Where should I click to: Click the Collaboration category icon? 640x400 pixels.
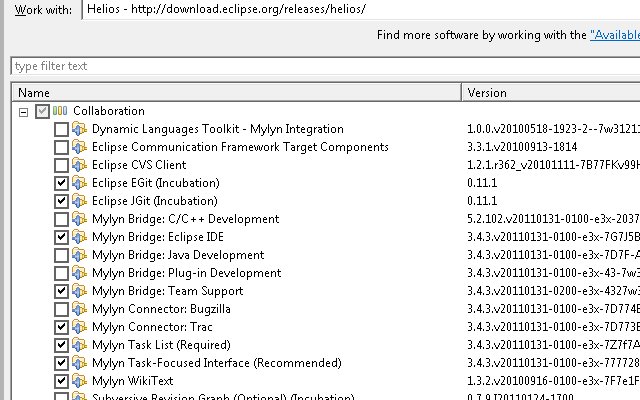point(60,111)
